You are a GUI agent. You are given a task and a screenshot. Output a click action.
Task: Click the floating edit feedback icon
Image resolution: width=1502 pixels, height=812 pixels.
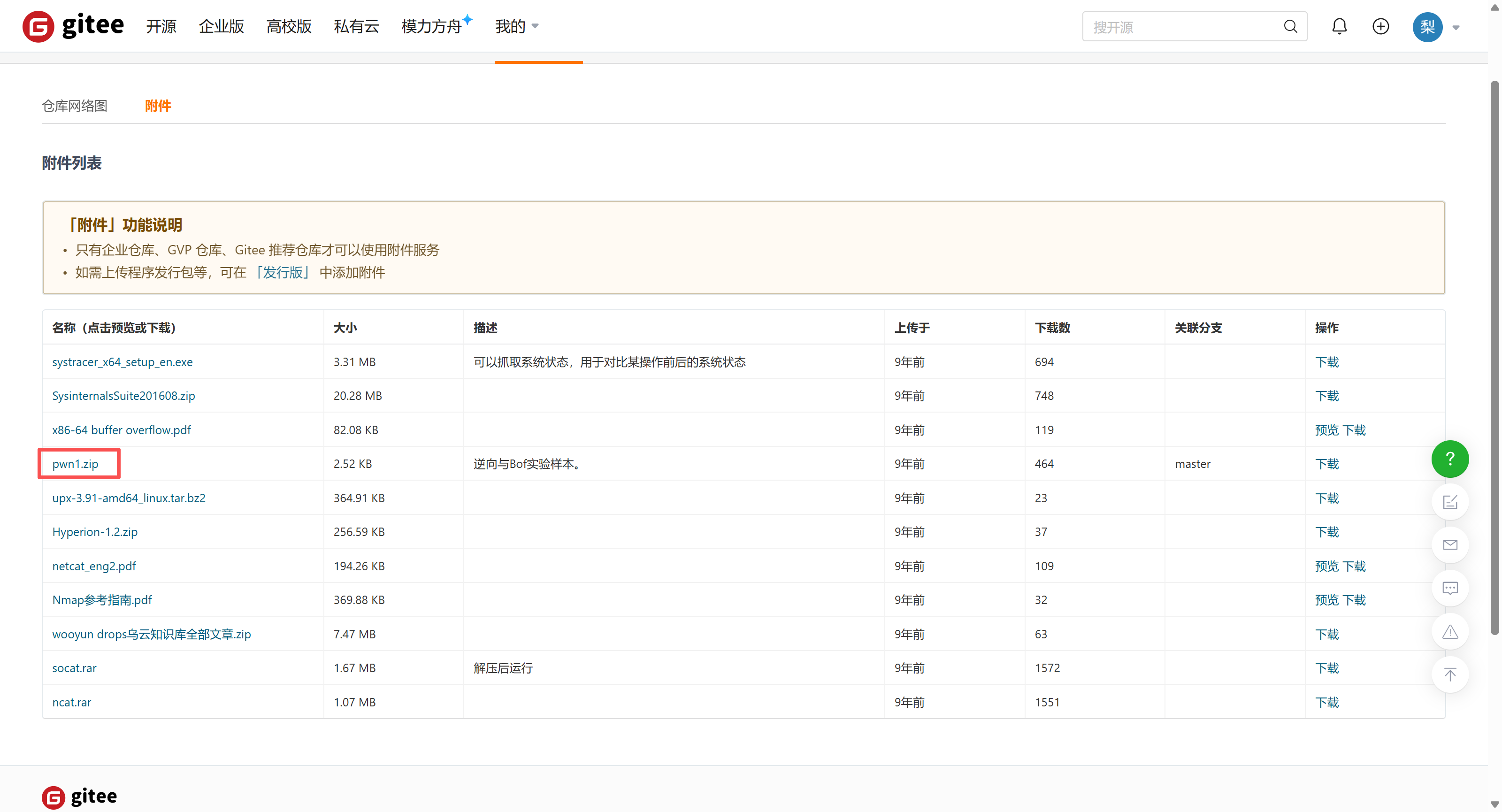click(1449, 502)
